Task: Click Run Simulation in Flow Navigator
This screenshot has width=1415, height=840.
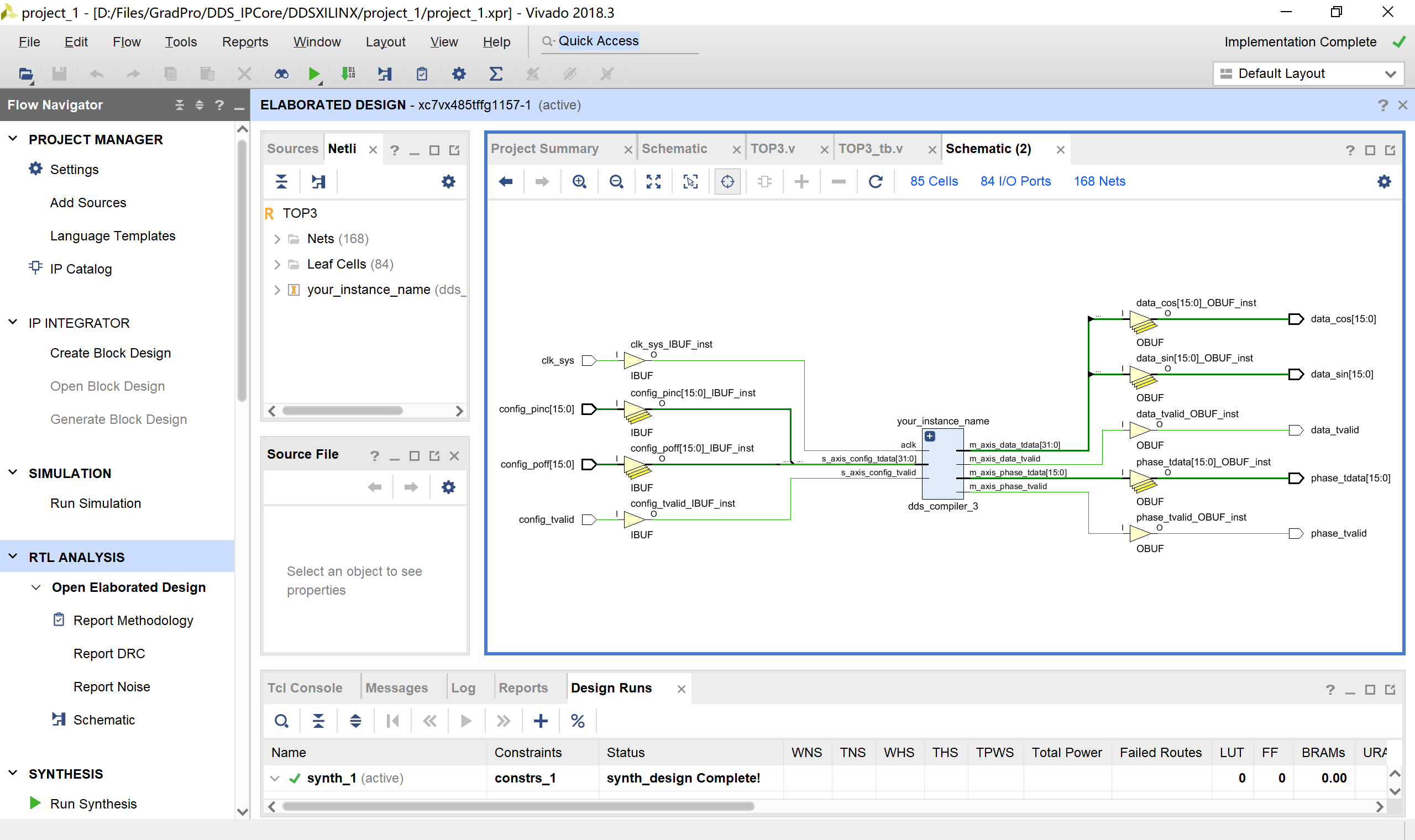Action: click(x=95, y=503)
